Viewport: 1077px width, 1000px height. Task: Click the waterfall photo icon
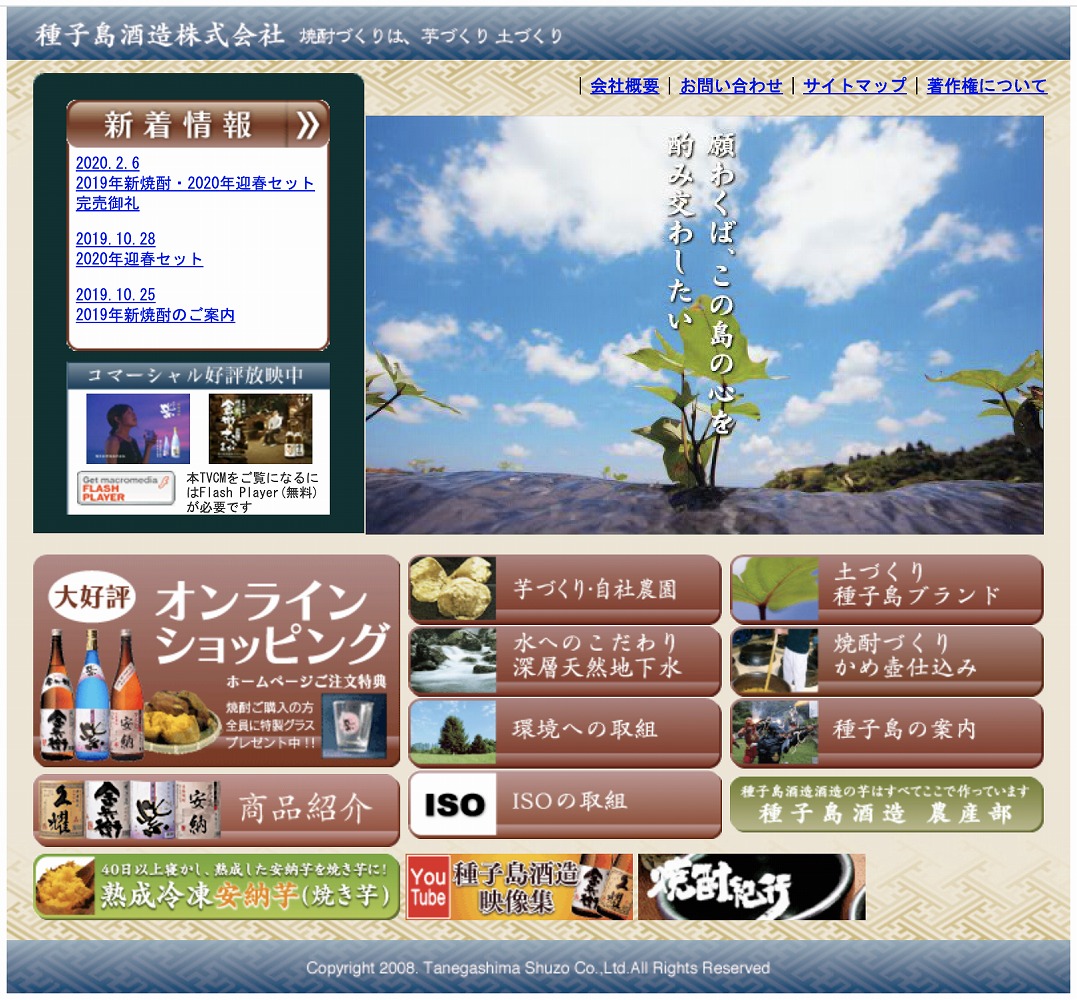click(453, 661)
